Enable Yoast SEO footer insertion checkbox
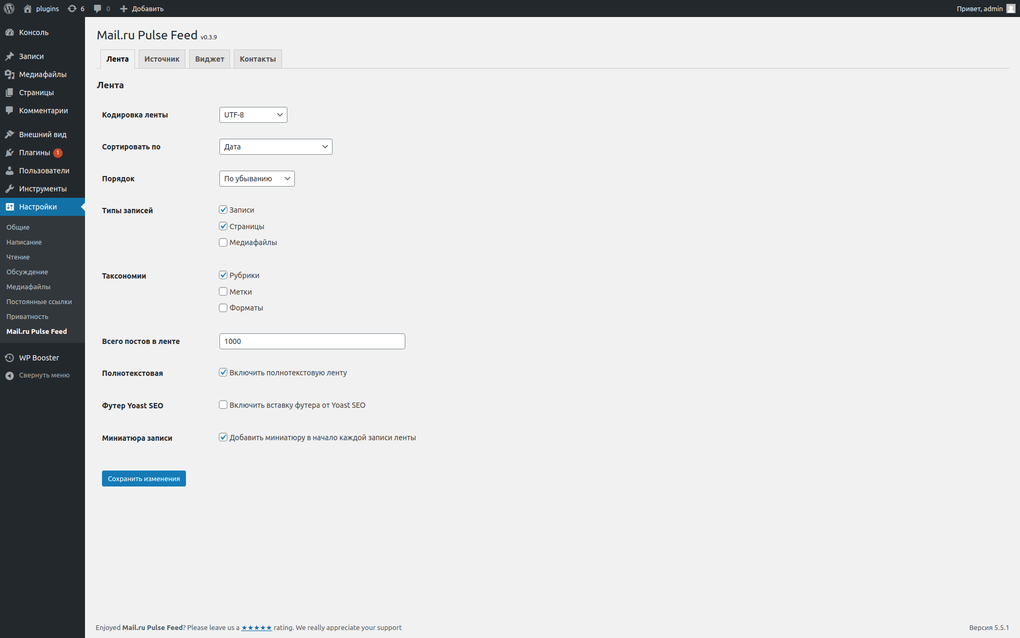This screenshot has height=638, width=1020. pos(223,405)
